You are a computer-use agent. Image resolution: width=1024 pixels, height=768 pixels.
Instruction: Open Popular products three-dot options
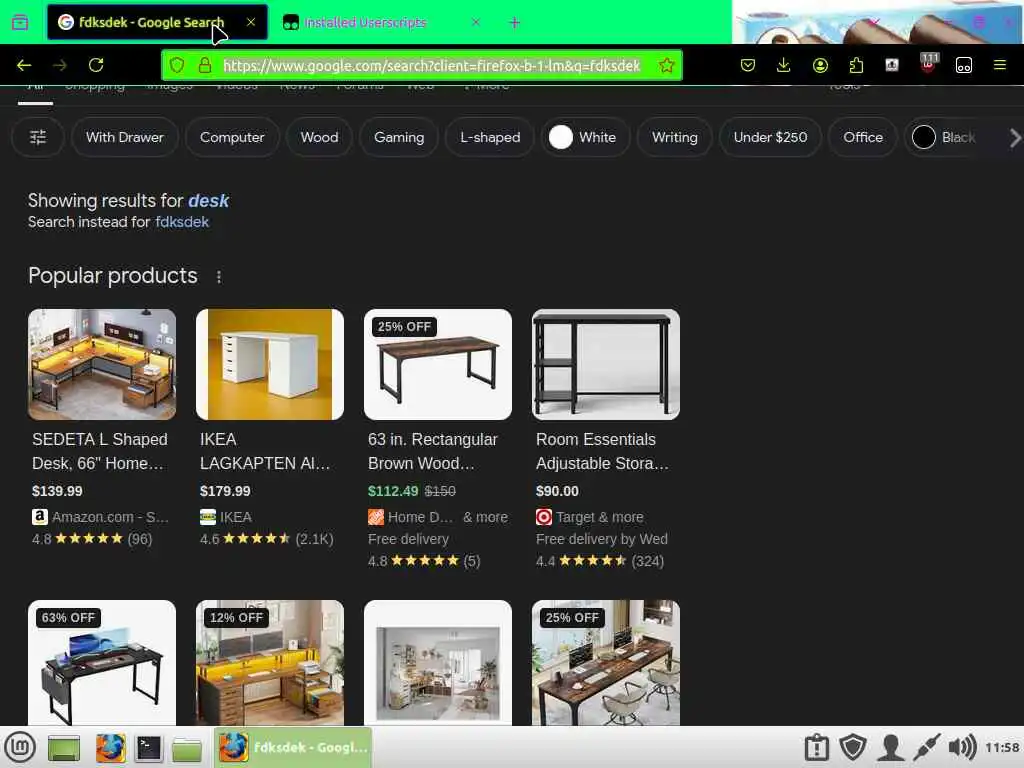point(219,277)
